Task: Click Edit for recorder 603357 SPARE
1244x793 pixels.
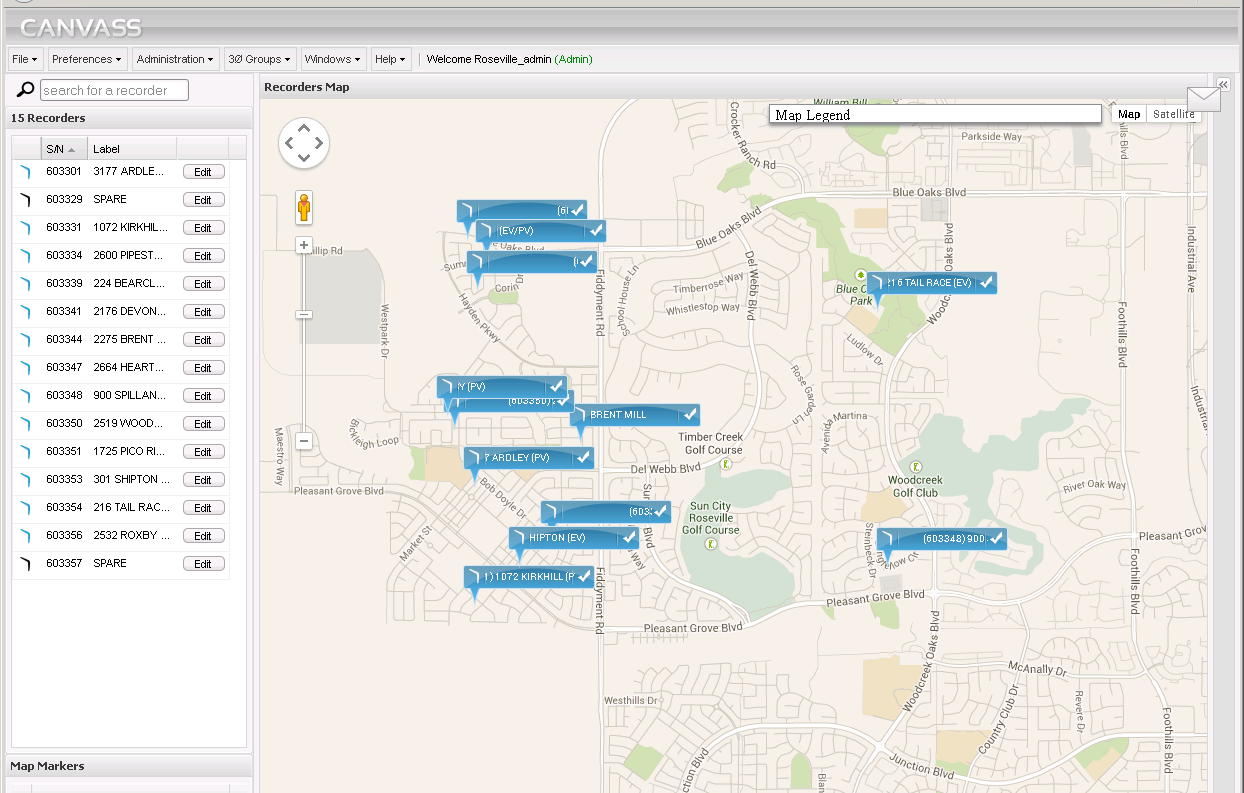Action: [x=203, y=563]
